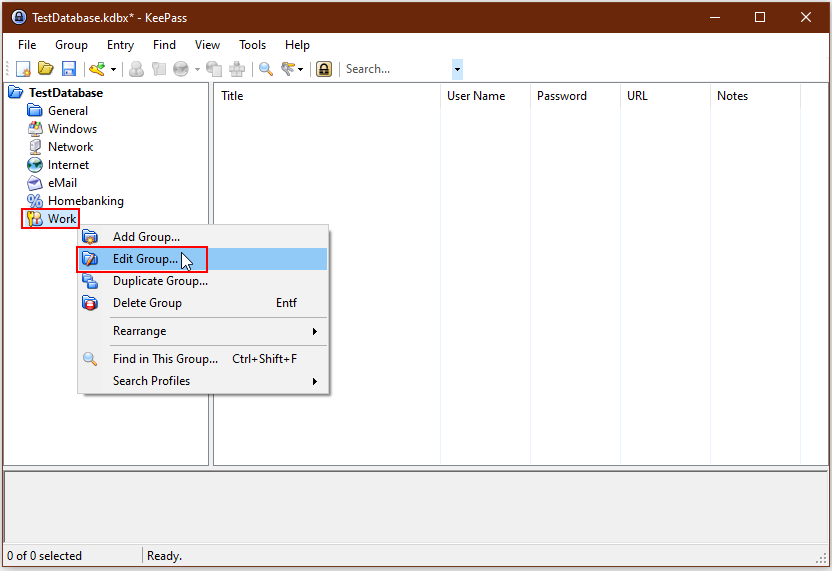The height and width of the screenshot is (571, 832).
Task: Click the Add Entry key icon
Action: [x=97, y=69]
